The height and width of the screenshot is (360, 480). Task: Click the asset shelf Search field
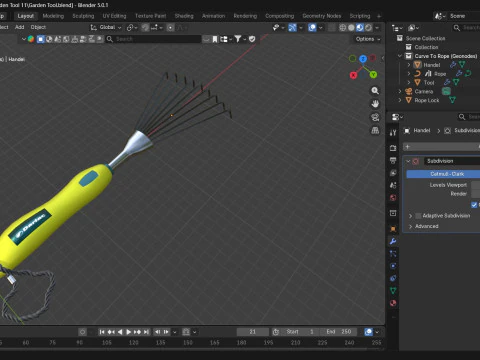click(153, 39)
